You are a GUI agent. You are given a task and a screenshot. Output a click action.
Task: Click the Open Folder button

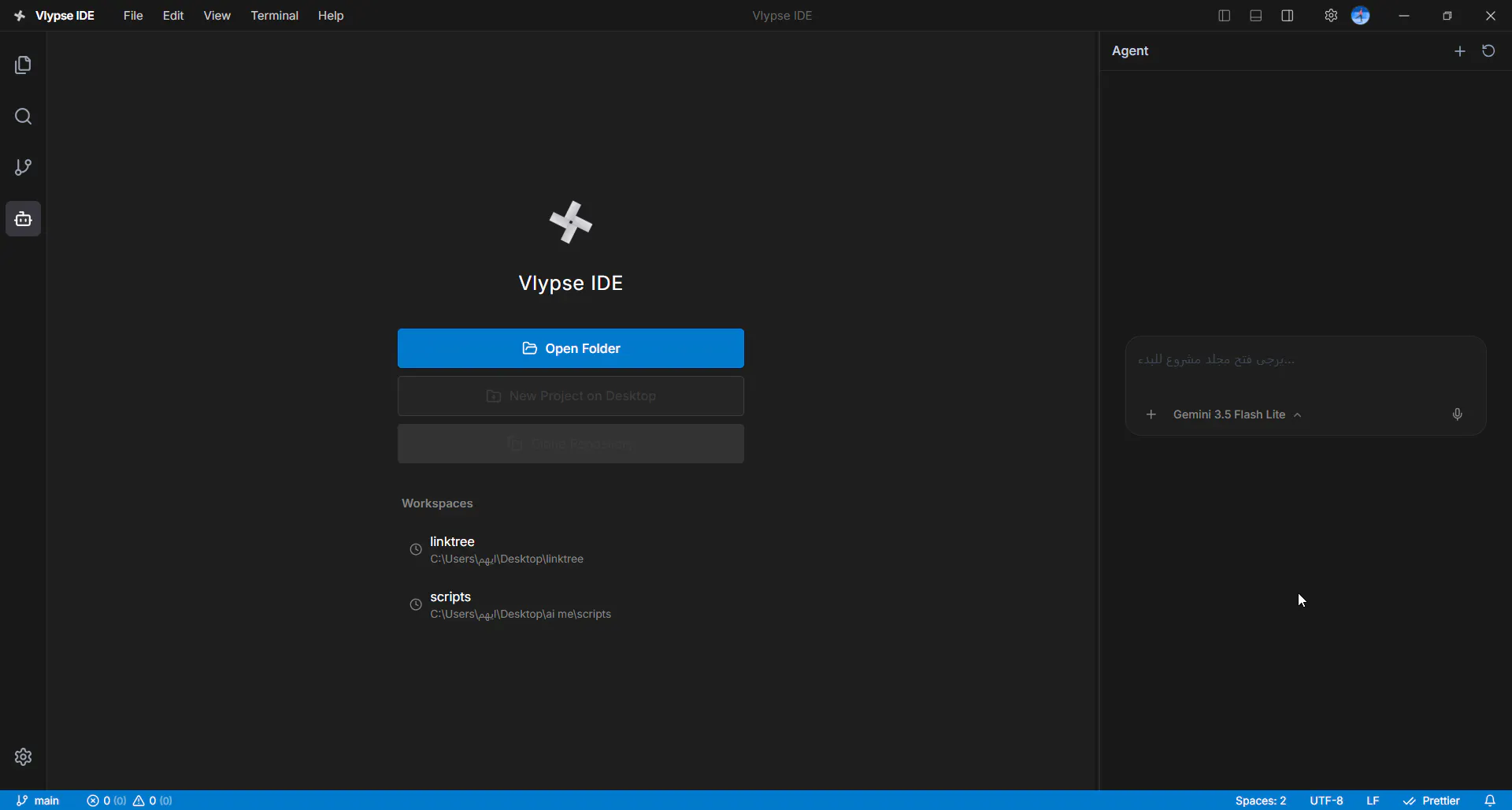[x=571, y=348]
